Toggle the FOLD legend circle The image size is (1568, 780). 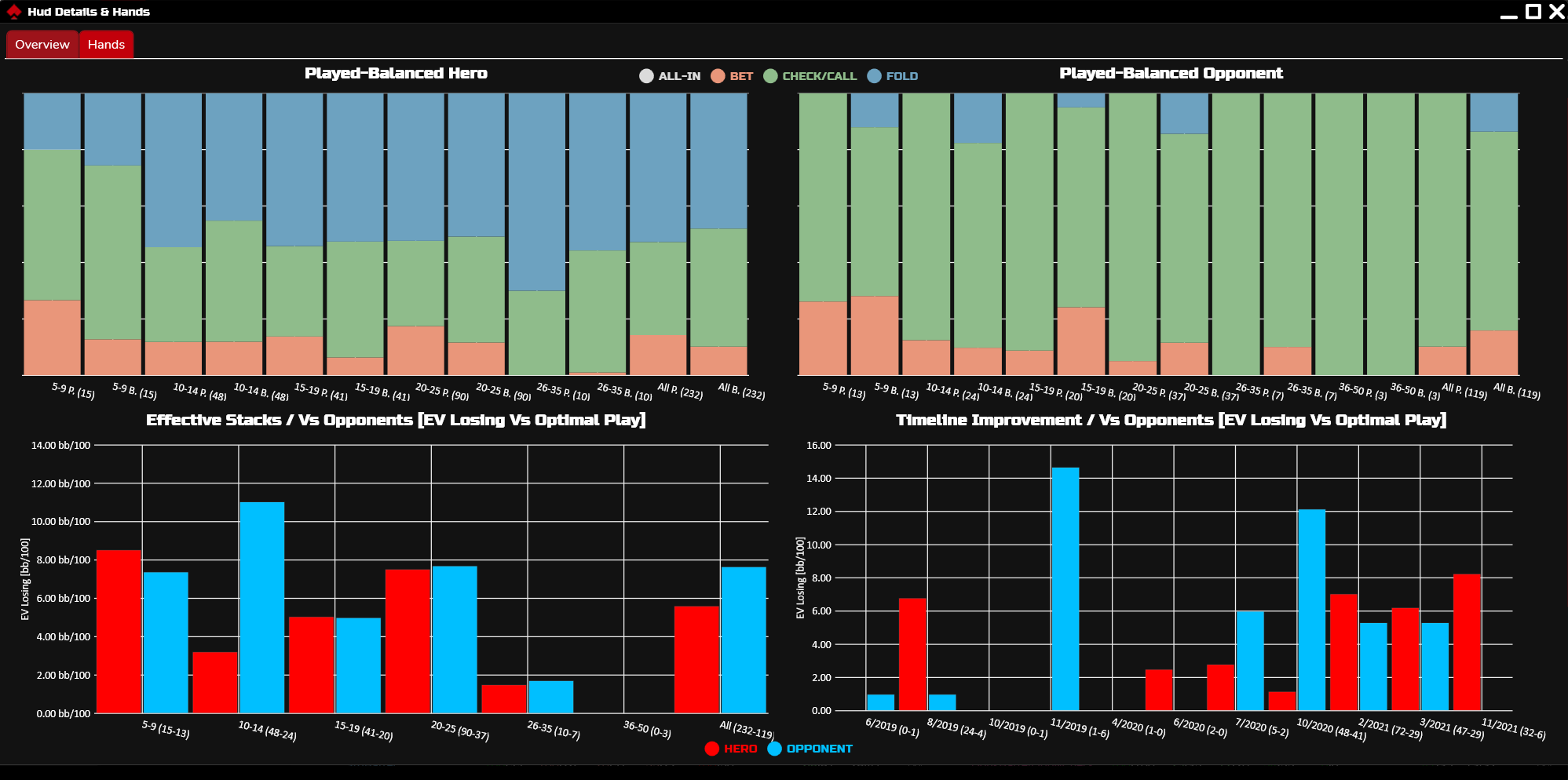click(x=874, y=76)
